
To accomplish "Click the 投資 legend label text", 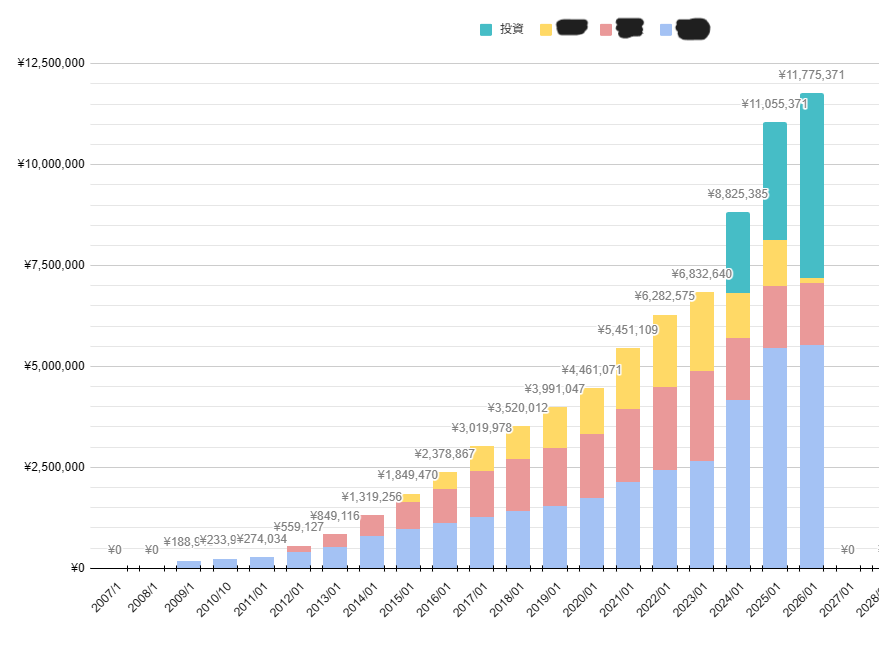I will click(512, 30).
